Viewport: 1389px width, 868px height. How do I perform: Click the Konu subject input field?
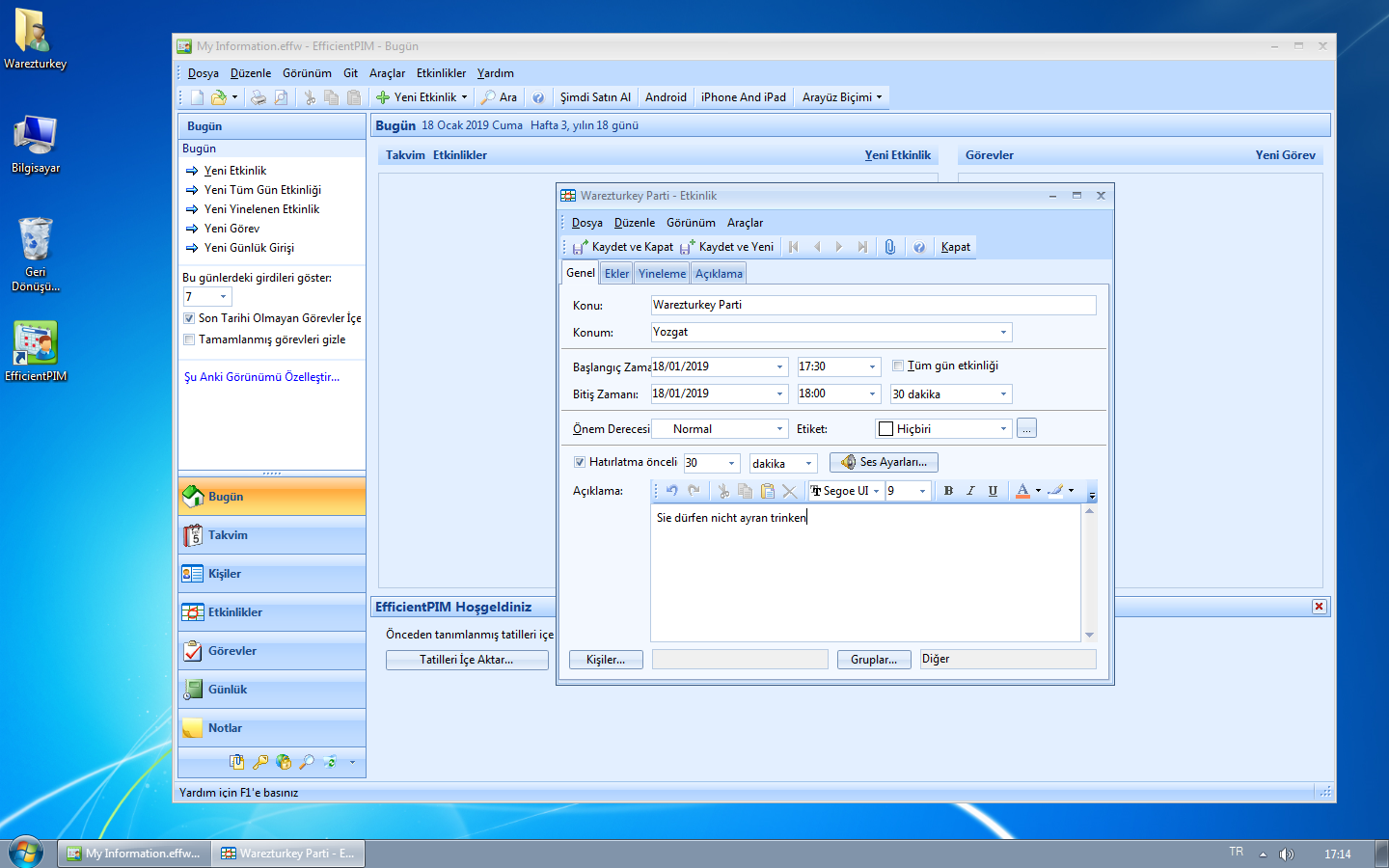pyautogui.click(x=873, y=305)
